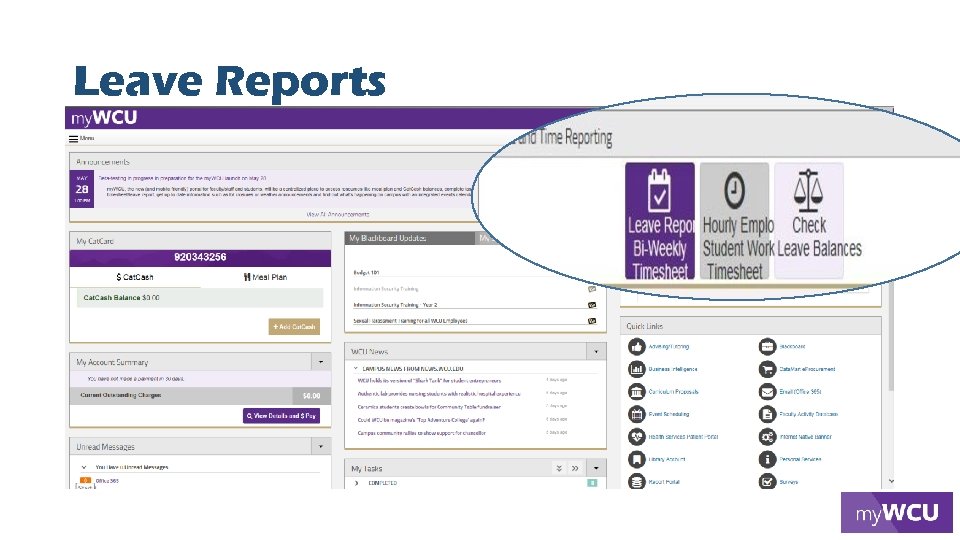This screenshot has height=540, width=960.
Task: Click the myWCU logo in the purple header
Action: 104,118
